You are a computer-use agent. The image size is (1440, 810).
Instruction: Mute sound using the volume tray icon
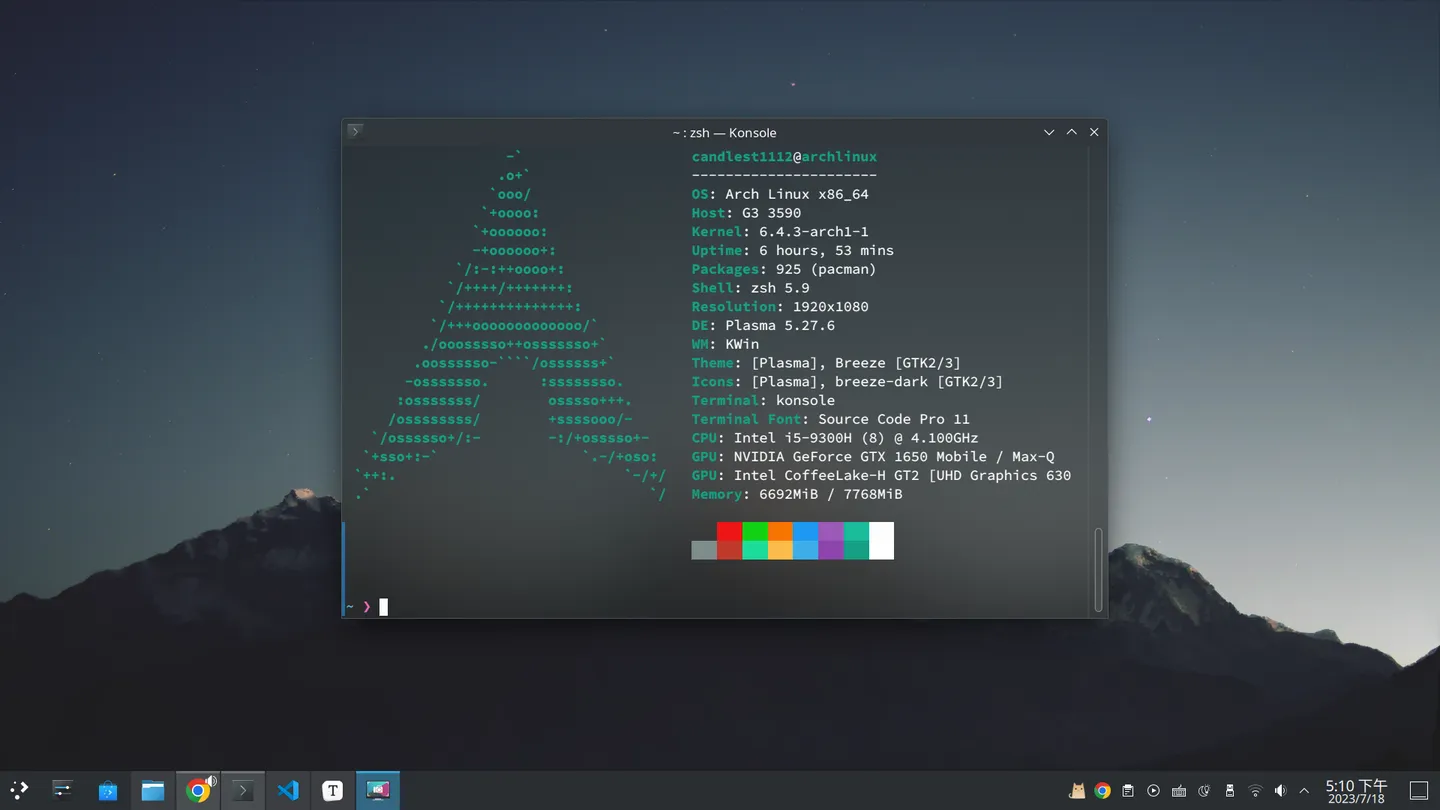[1280, 790]
